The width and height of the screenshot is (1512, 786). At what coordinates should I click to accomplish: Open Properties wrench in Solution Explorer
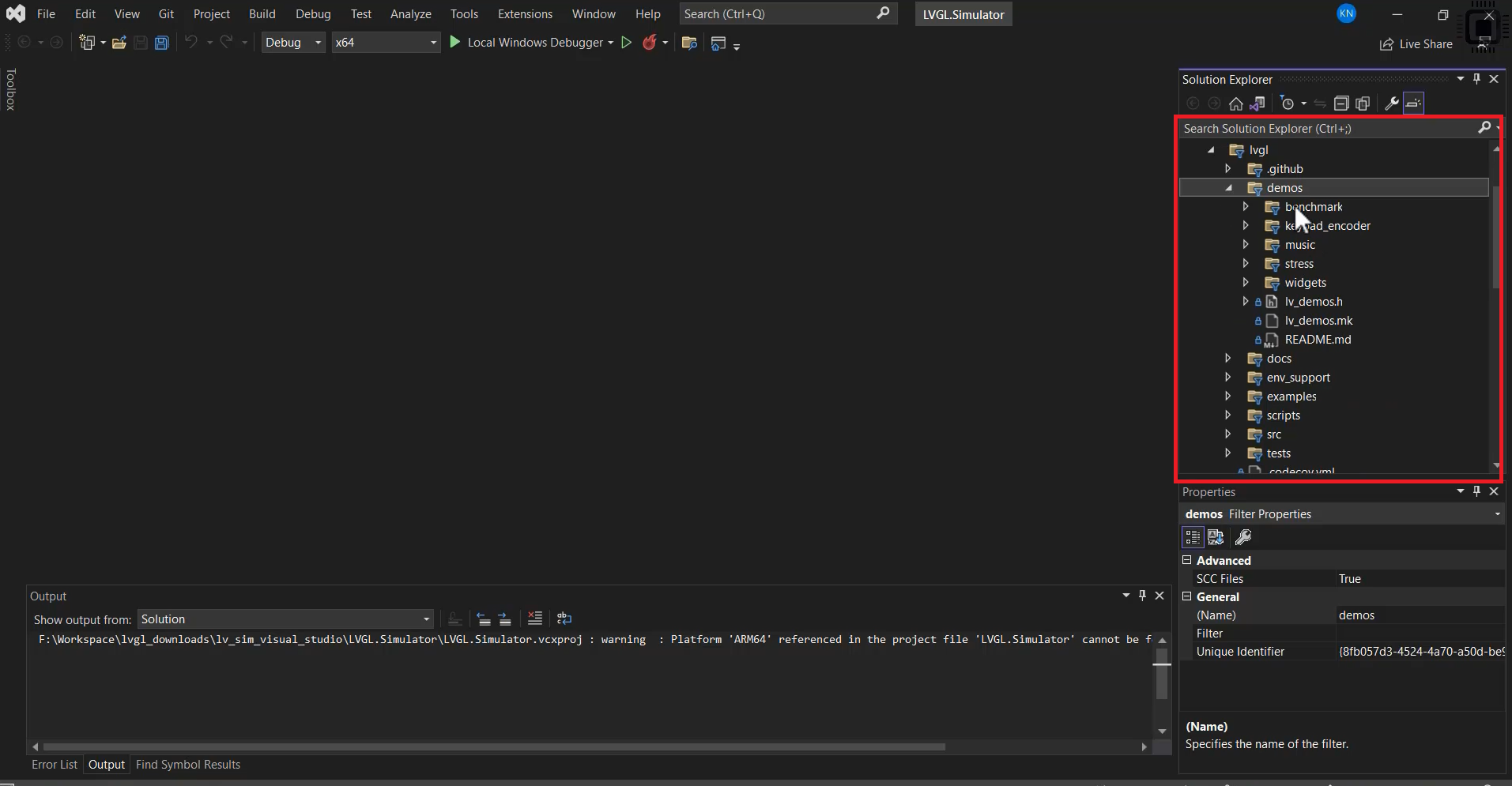click(1392, 103)
